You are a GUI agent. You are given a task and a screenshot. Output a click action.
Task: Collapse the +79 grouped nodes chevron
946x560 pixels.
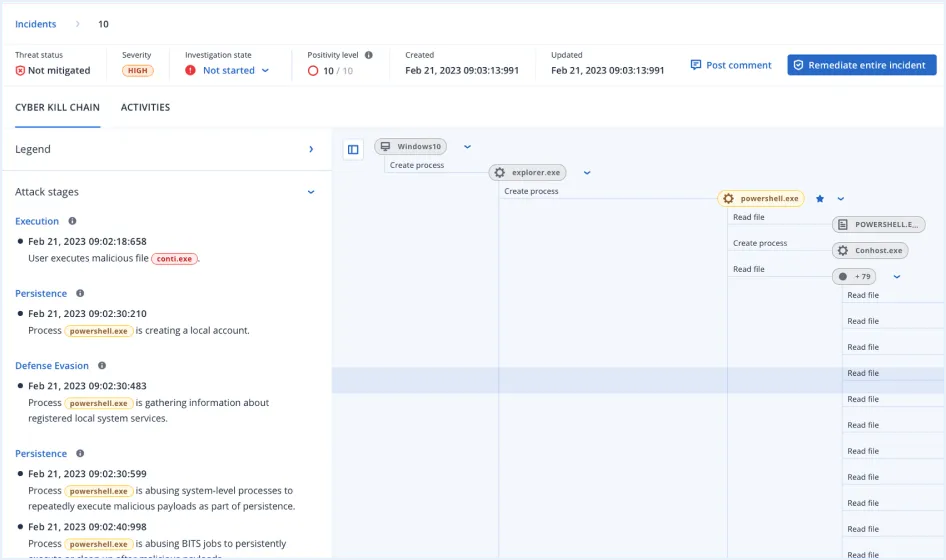tap(897, 277)
